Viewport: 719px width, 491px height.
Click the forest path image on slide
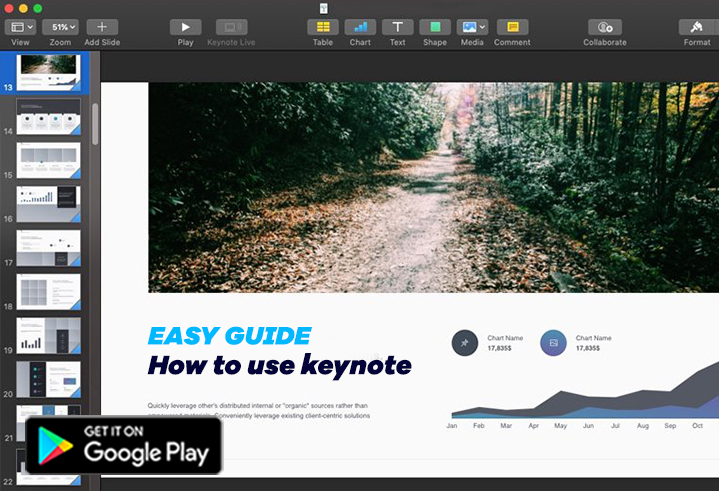click(433, 187)
